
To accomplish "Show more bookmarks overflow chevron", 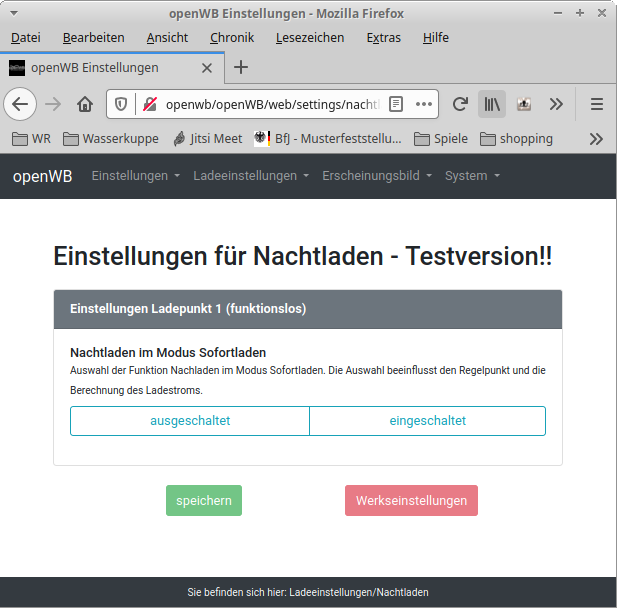I will point(596,139).
